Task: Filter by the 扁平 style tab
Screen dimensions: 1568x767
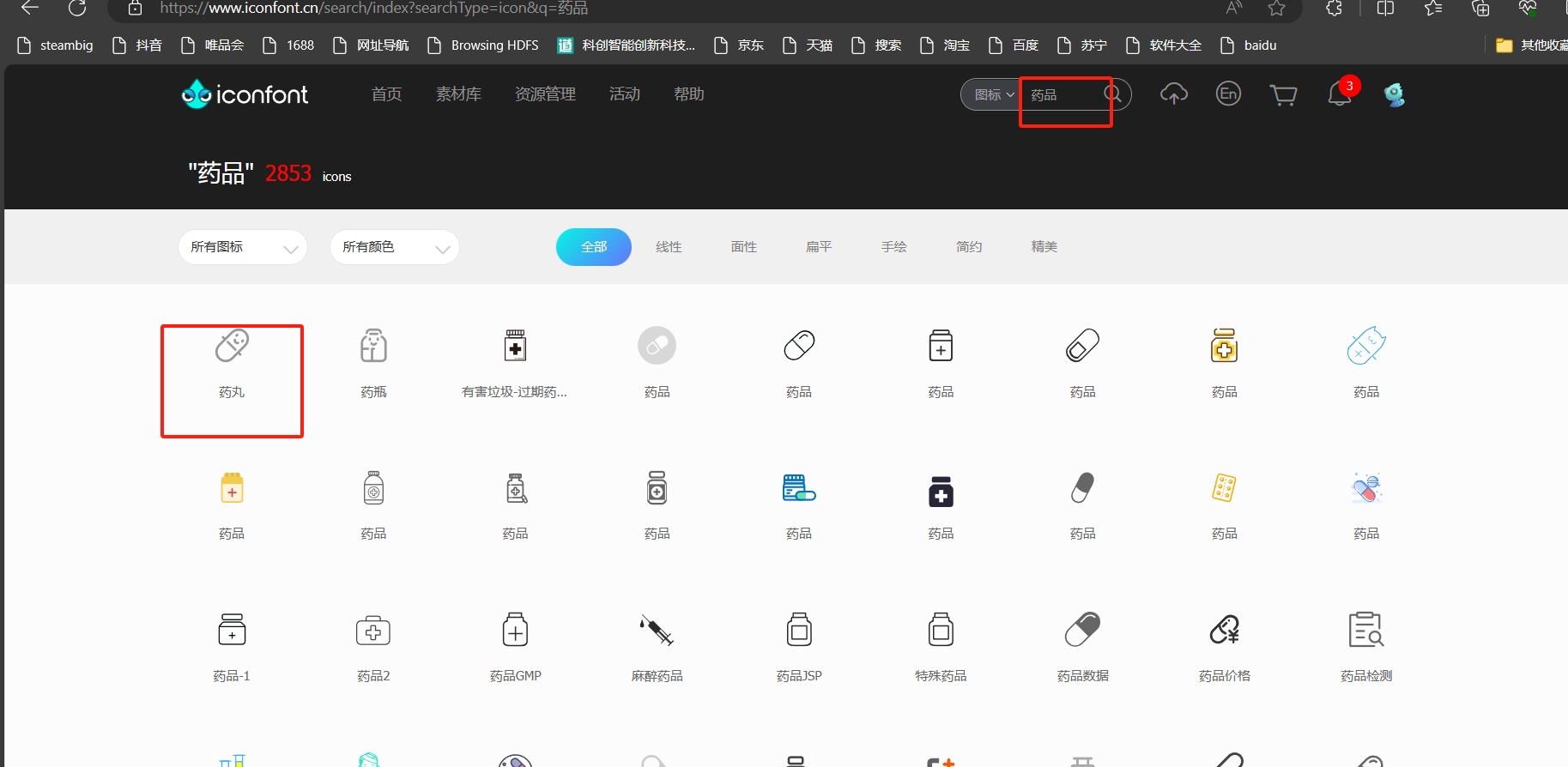Action: click(x=819, y=247)
